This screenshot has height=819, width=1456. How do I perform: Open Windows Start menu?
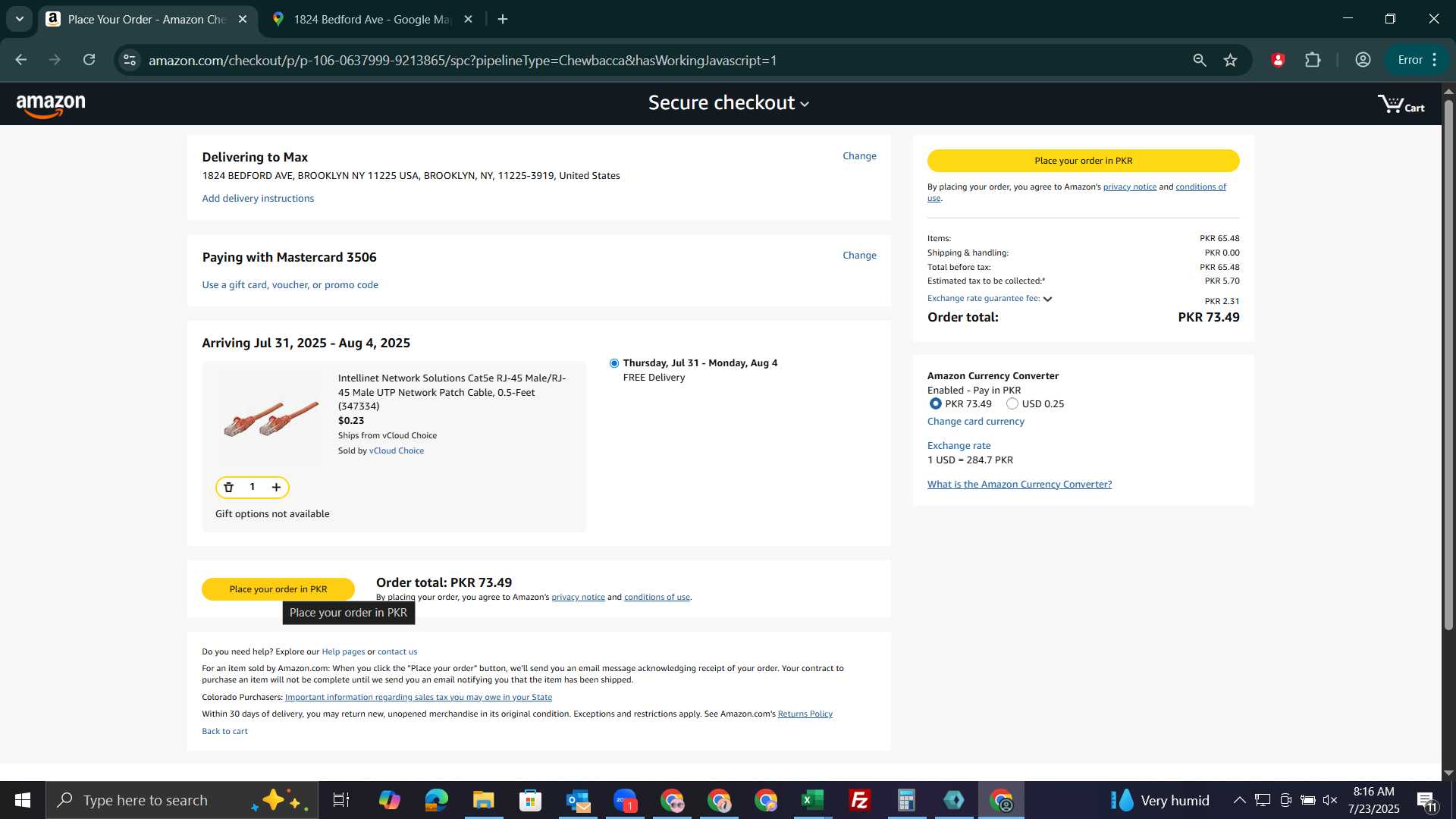point(23,800)
